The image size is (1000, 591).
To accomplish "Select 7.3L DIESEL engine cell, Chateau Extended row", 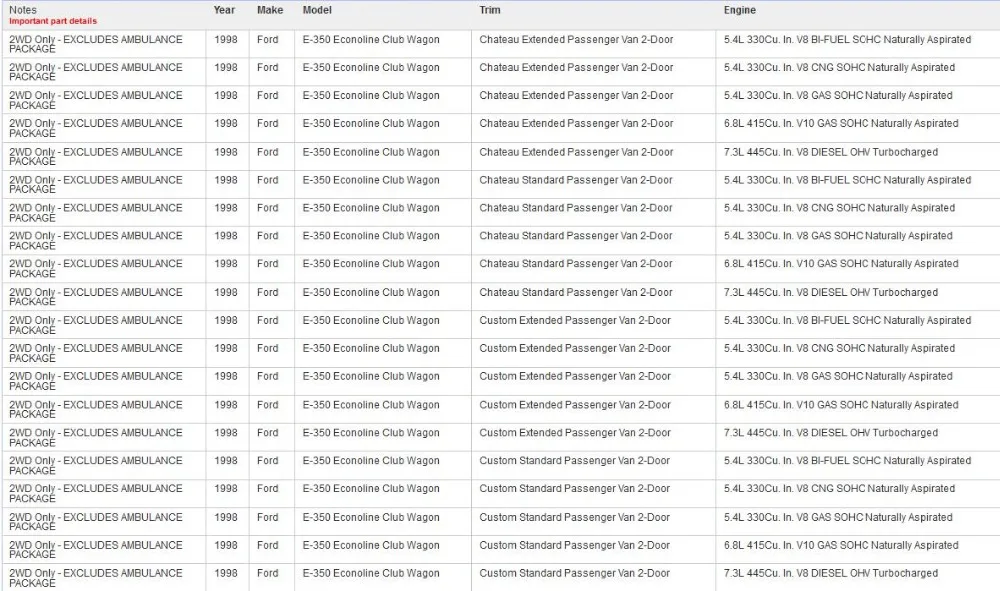I will click(830, 152).
